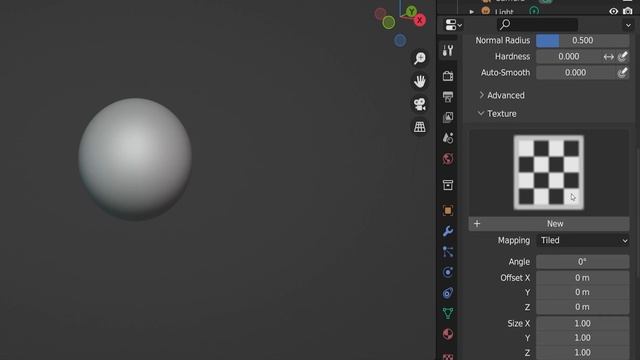
Task: Toggle Hardness invert arrows icon
Action: click(609, 57)
